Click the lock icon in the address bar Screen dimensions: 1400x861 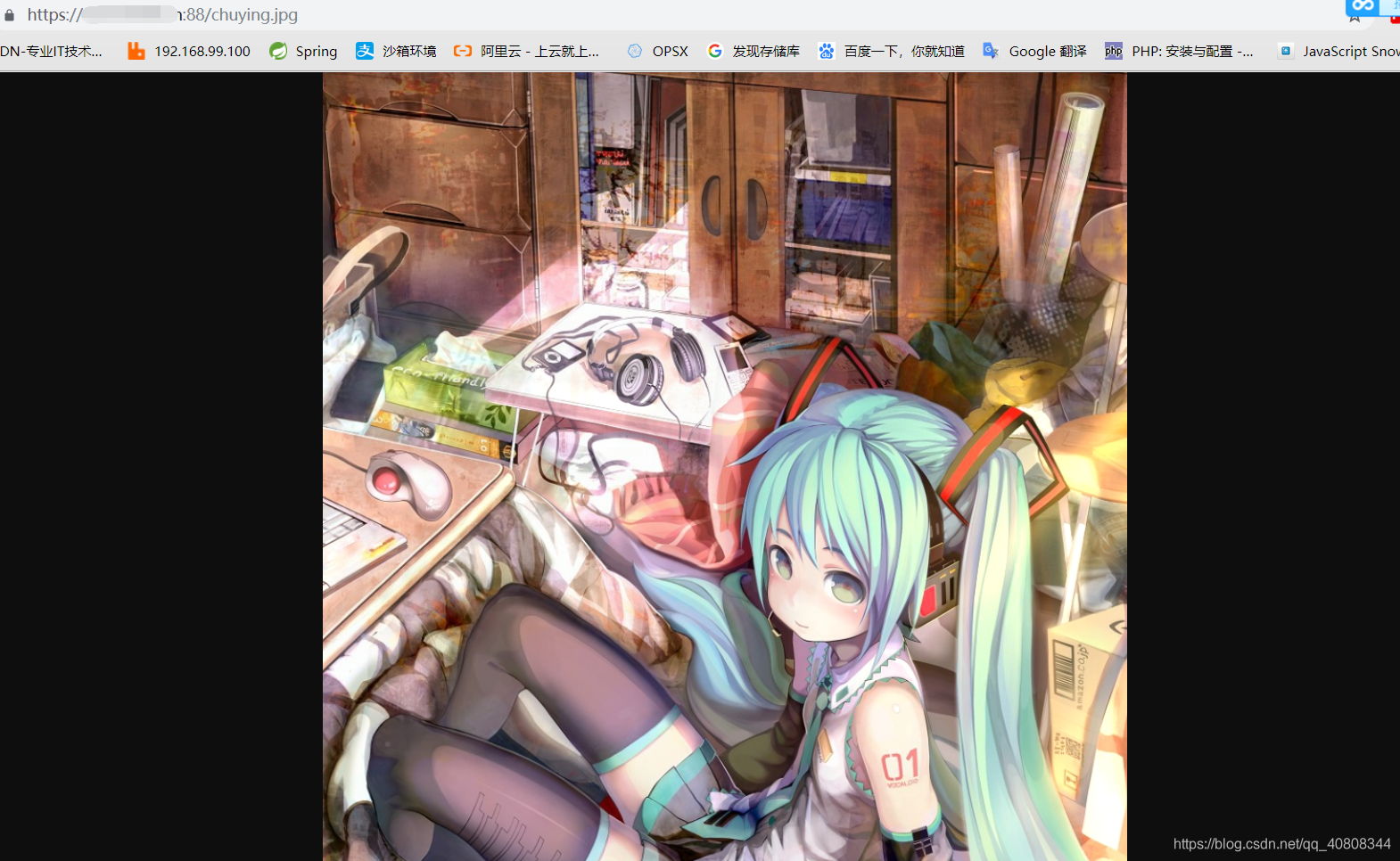click(x=10, y=15)
